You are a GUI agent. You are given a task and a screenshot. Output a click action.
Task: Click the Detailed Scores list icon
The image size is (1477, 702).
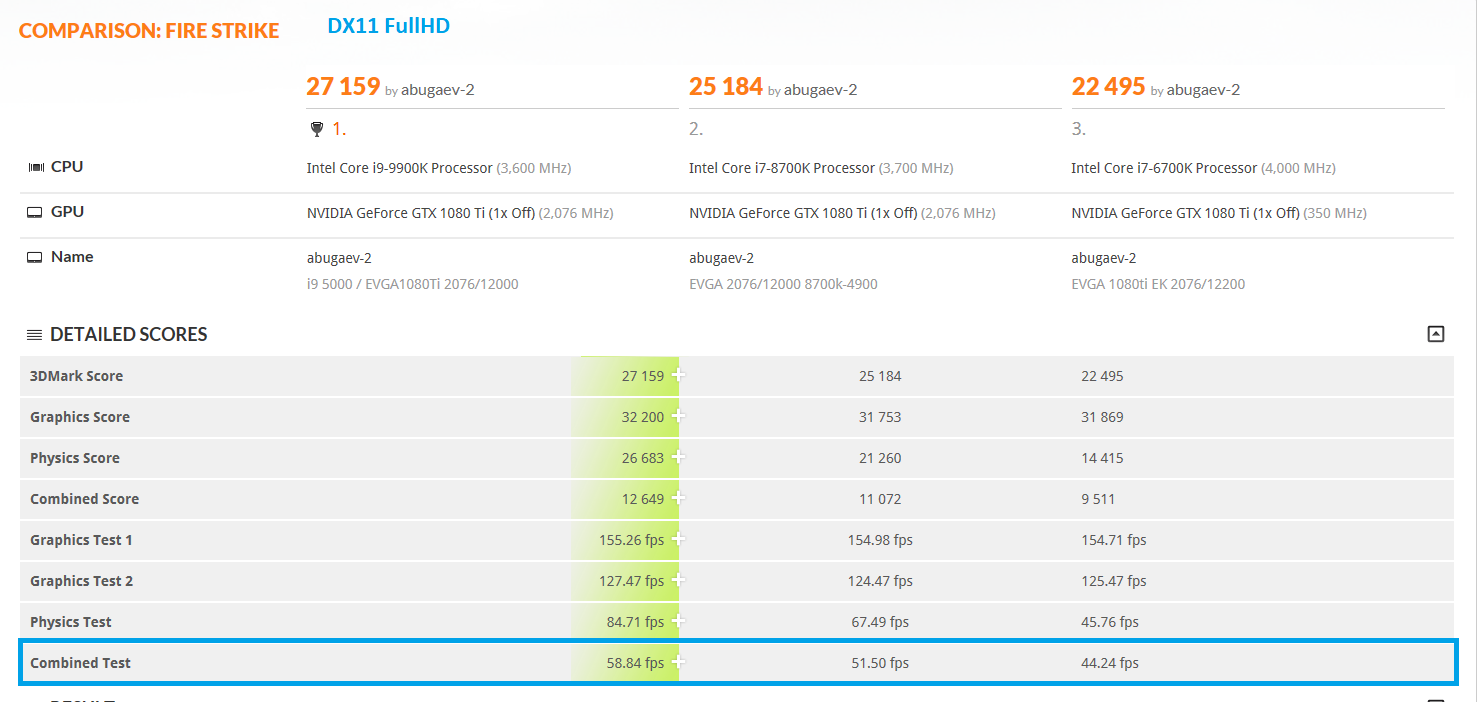pyautogui.click(x=35, y=335)
